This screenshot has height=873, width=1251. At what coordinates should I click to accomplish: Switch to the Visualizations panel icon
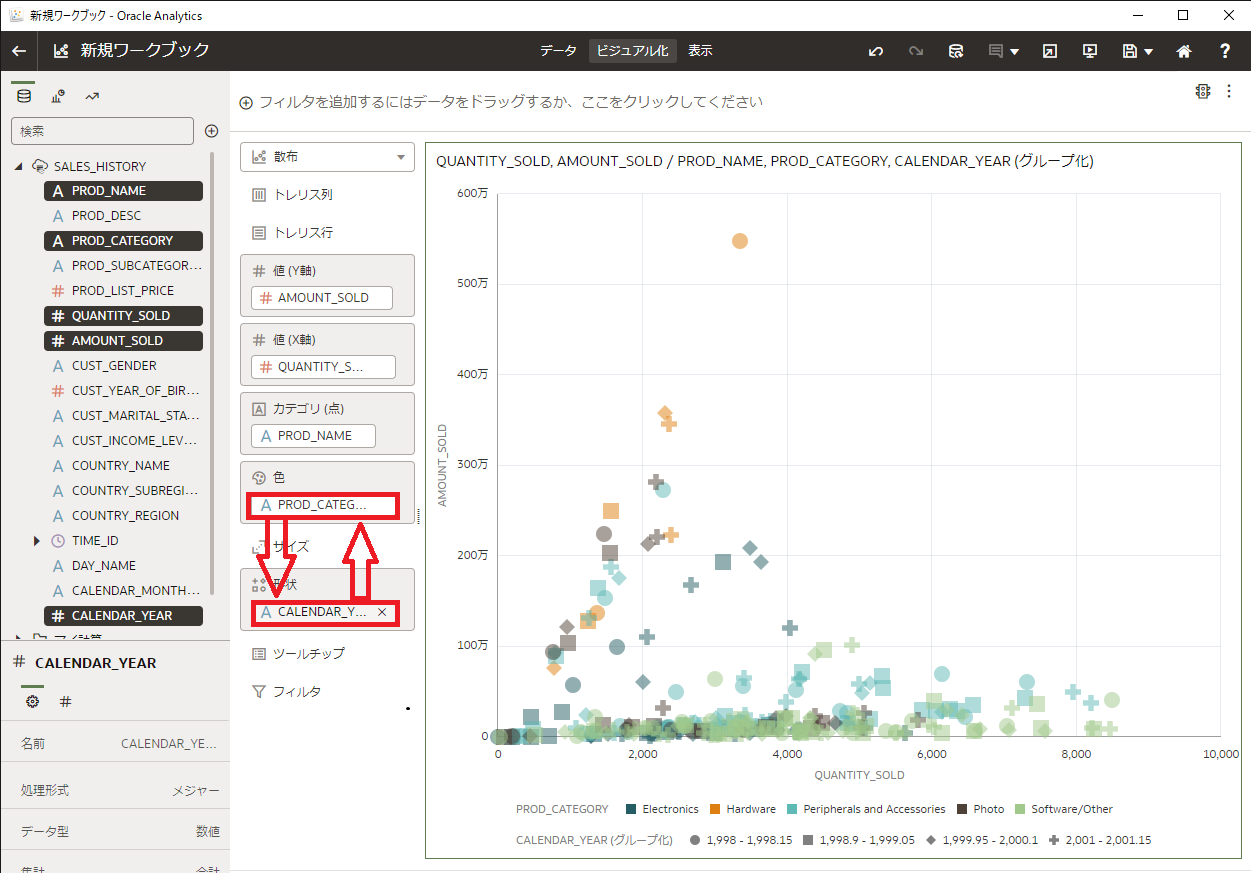58,96
